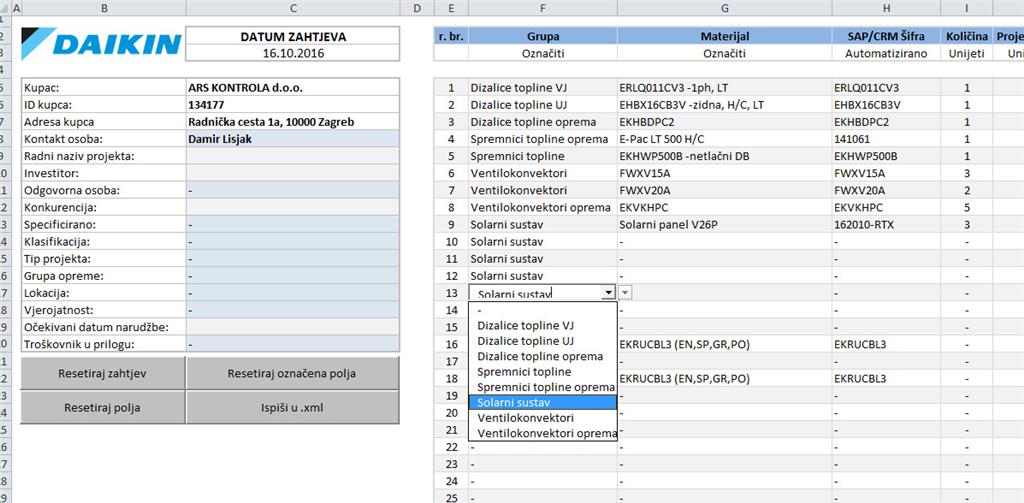Click material cell E-Pac LT 500 H/C
The height and width of the screenshot is (503, 1024).
724,138
